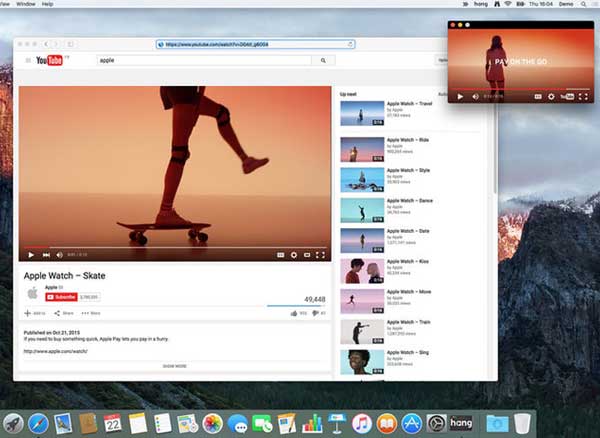Screen dimensions: 600x438
Task: Open Apple Watch – Date title link
Action: [408, 231]
